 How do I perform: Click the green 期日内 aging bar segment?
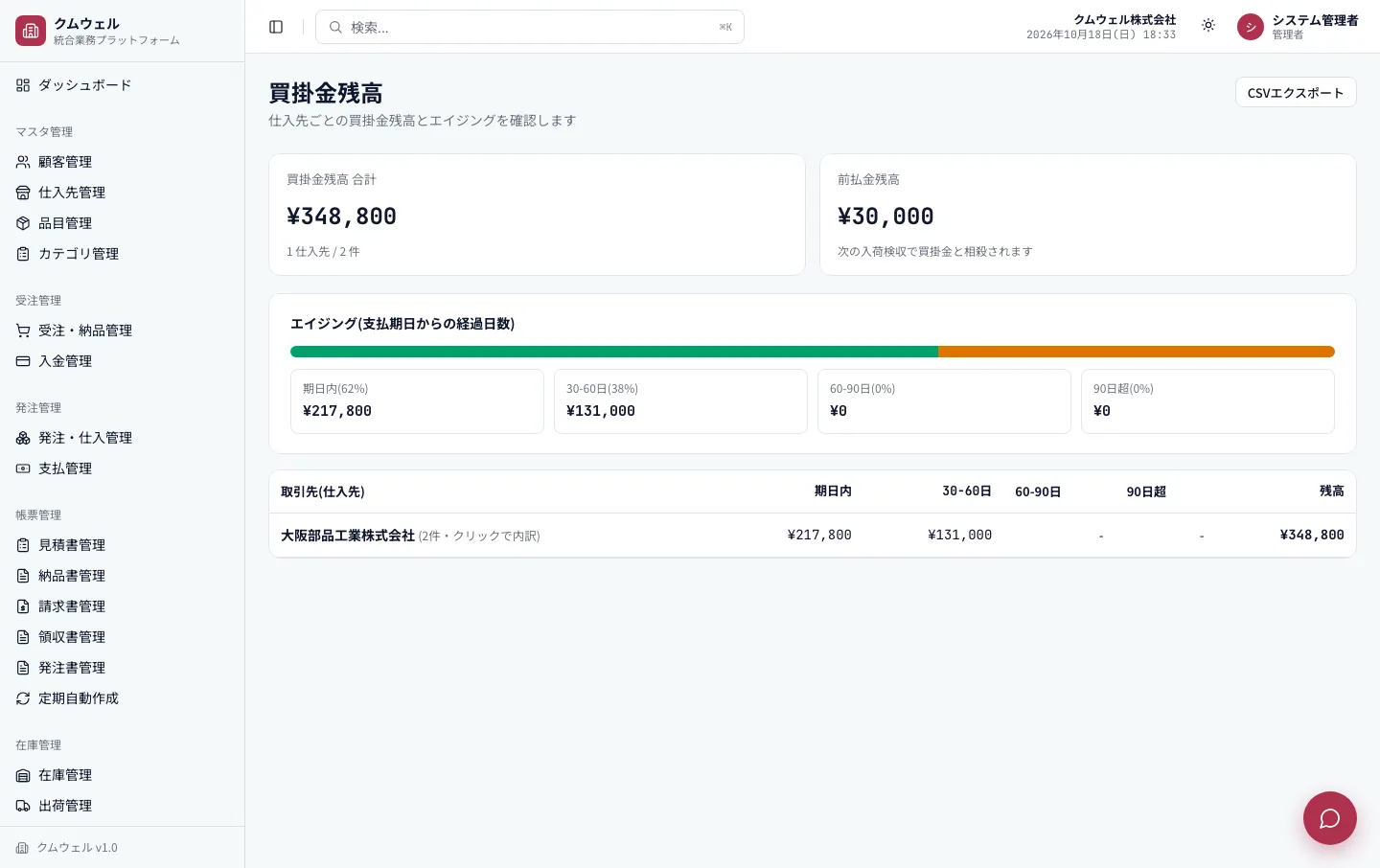pyautogui.click(x=614, y=352)
